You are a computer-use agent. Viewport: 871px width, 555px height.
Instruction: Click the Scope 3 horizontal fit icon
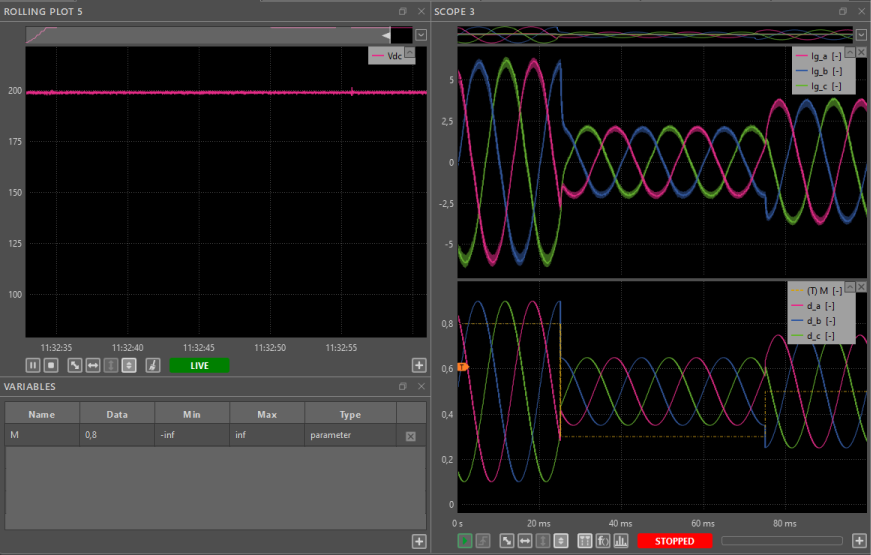pyautogui.click(x=525, y=541)
